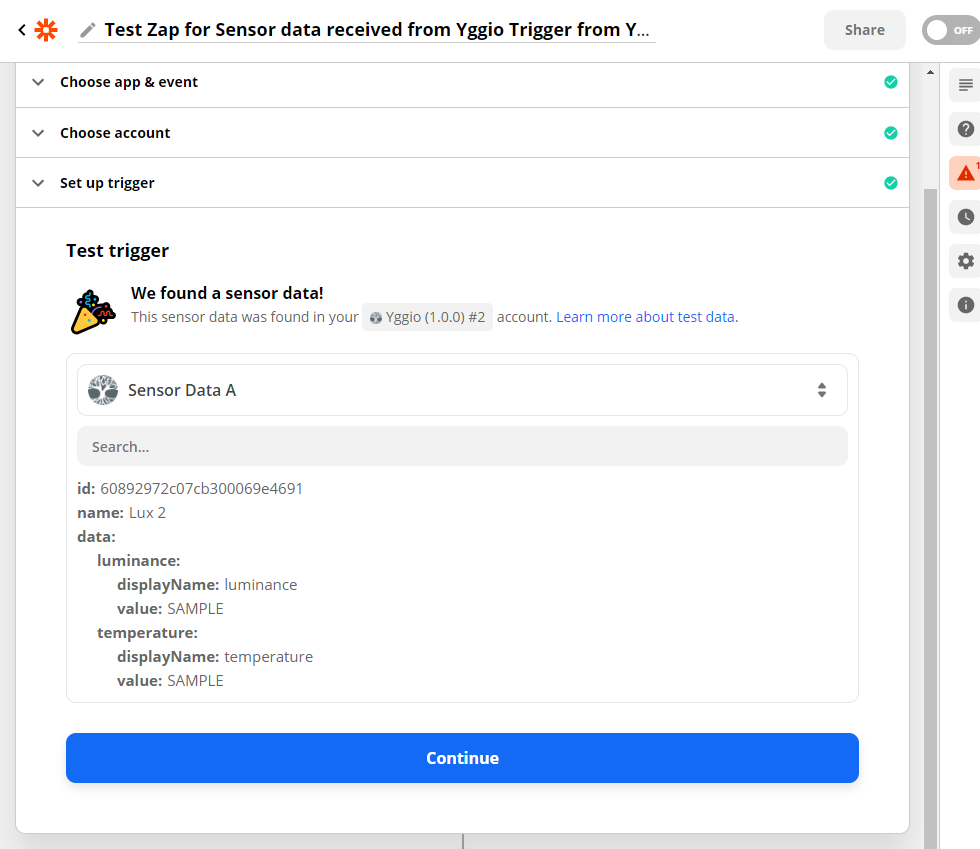Open the Zap settings gear icon
The width and height of the screenshot is (980, 849).
(965, 261)
